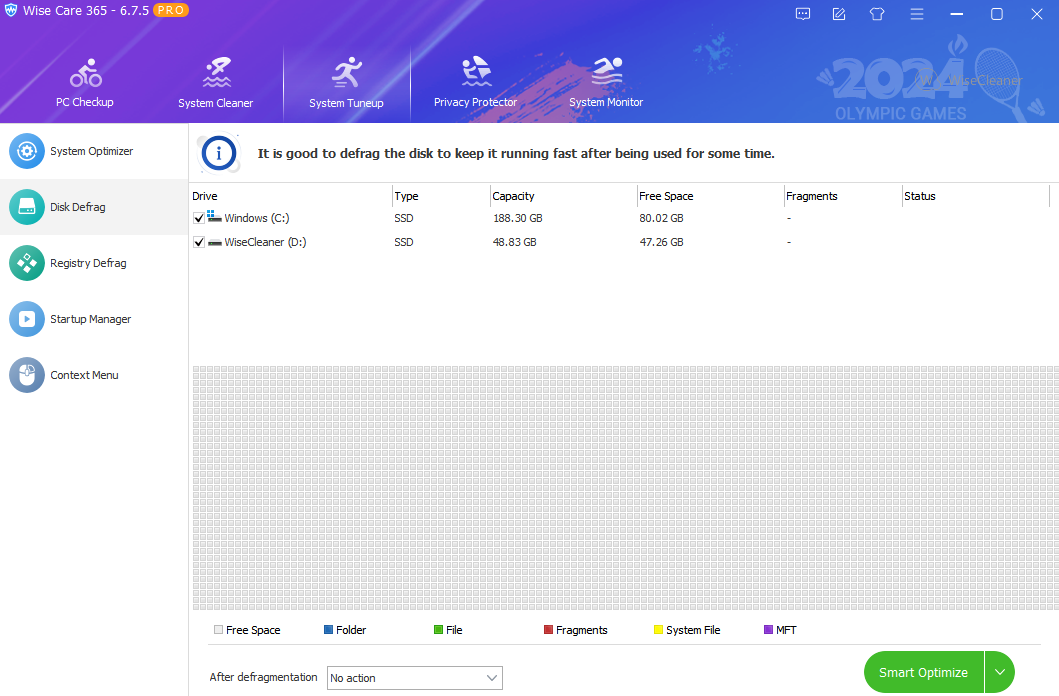Click the 80.02 GB free space value

tap(661, 218)
